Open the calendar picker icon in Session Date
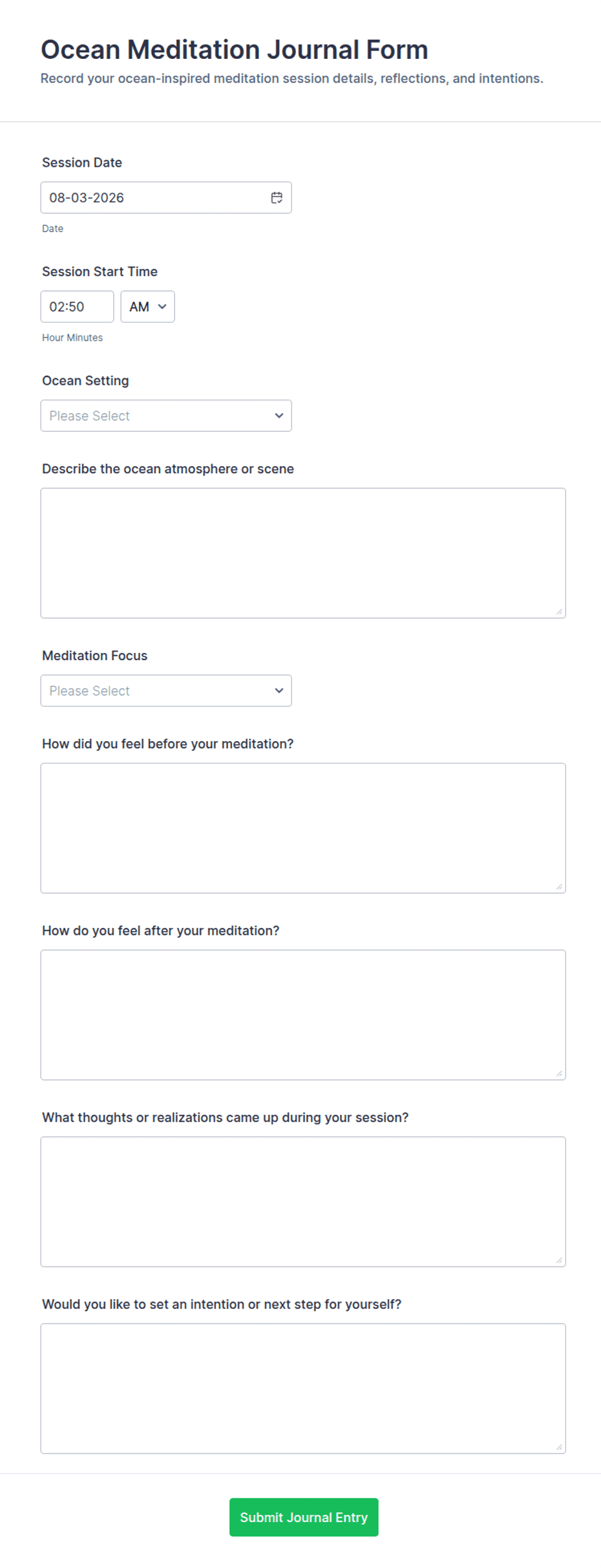The height and width of the screenshot is (1568, 601). pos(277,198)
